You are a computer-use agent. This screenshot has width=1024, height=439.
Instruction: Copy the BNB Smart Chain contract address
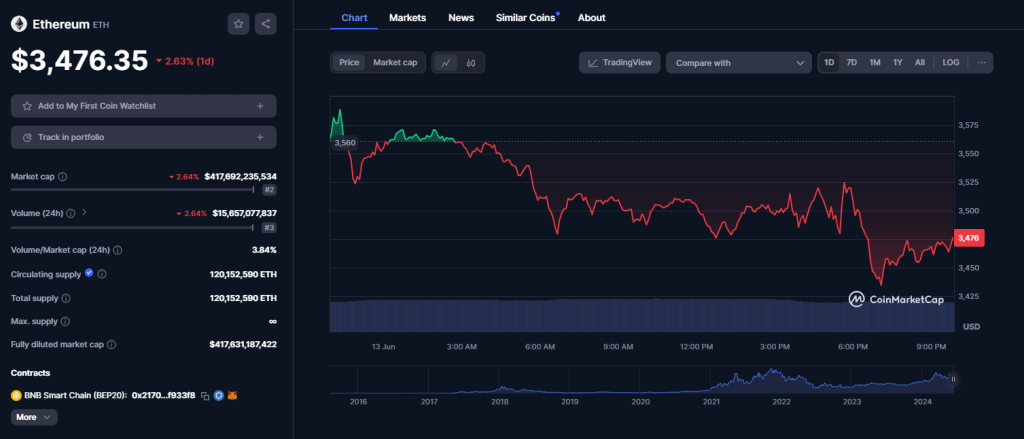click(x=205, y=396)
